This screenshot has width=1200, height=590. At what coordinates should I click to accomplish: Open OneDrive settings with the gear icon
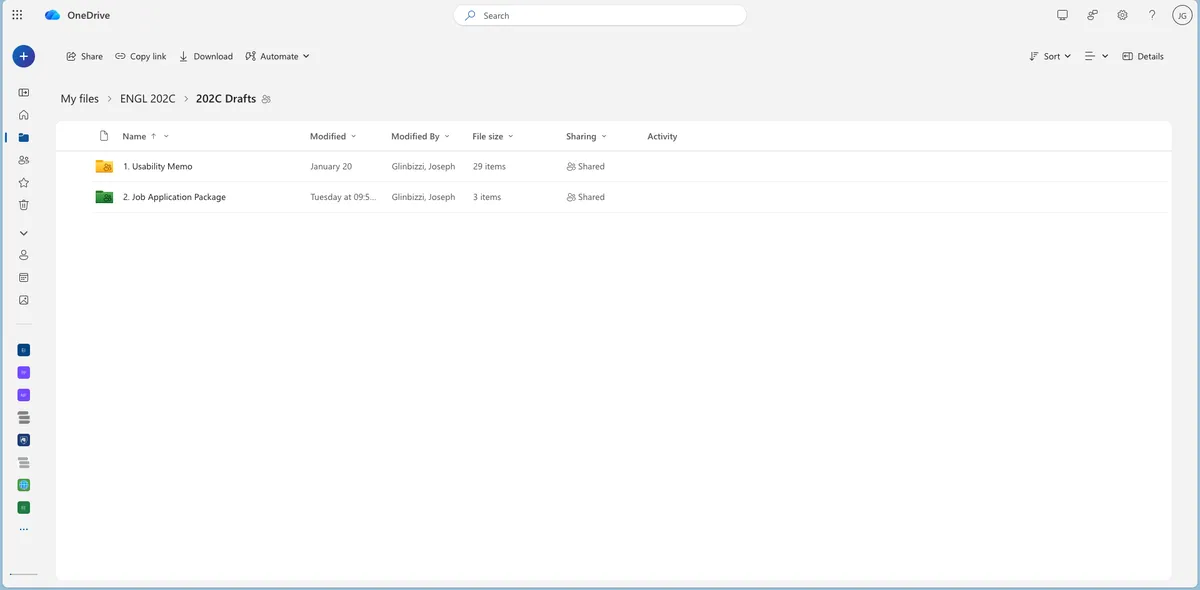click(x=1122, y=15)
